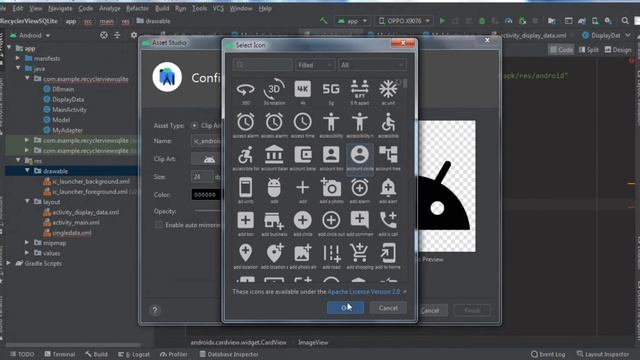
Task: Collapse the layout folder
Action: point(27,202)
